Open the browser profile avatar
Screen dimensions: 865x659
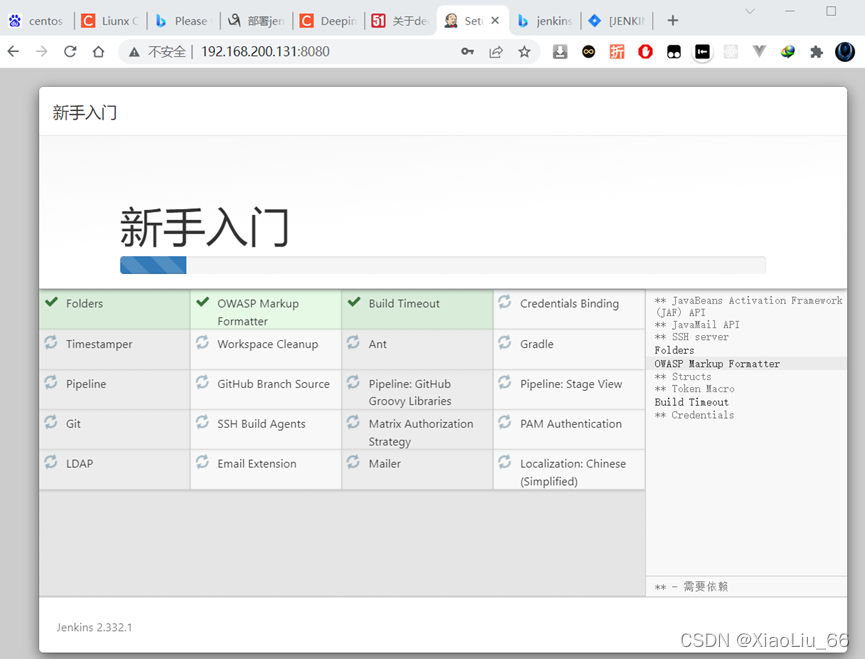click(x=845, y=52)
